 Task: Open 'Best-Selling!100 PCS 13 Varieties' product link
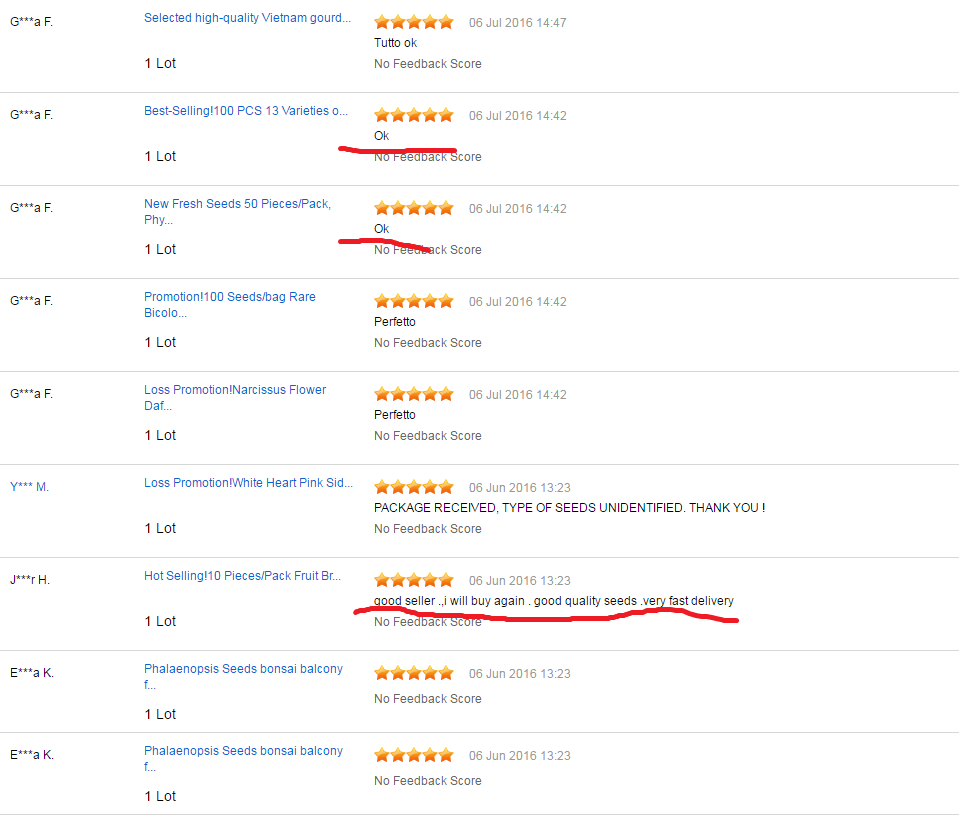point(246,111)
